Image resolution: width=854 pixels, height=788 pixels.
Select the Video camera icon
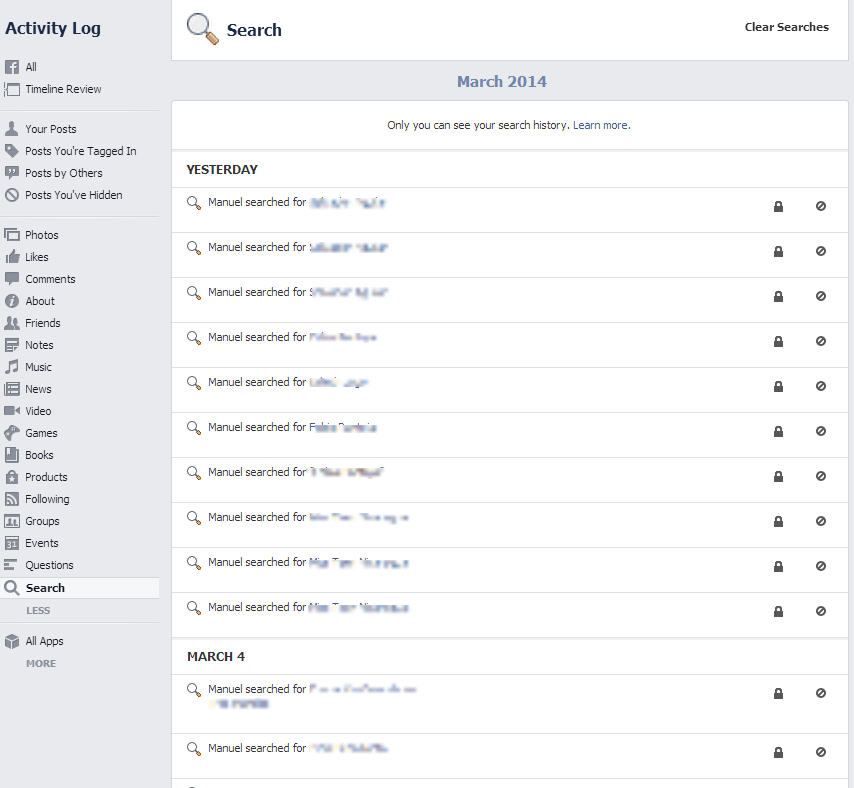point(12,411)
